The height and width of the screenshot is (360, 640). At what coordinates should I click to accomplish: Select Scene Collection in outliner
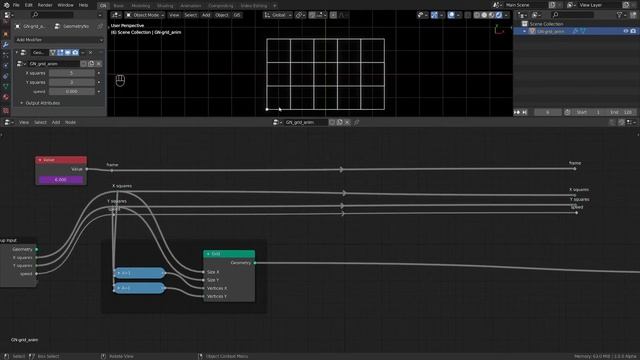point(546,24)
